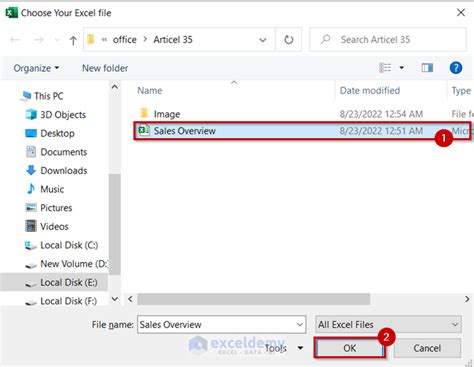Sort by Date modified column
This screenshot has width=474, height=367.
pyautogui.click(x=370, y=90)
